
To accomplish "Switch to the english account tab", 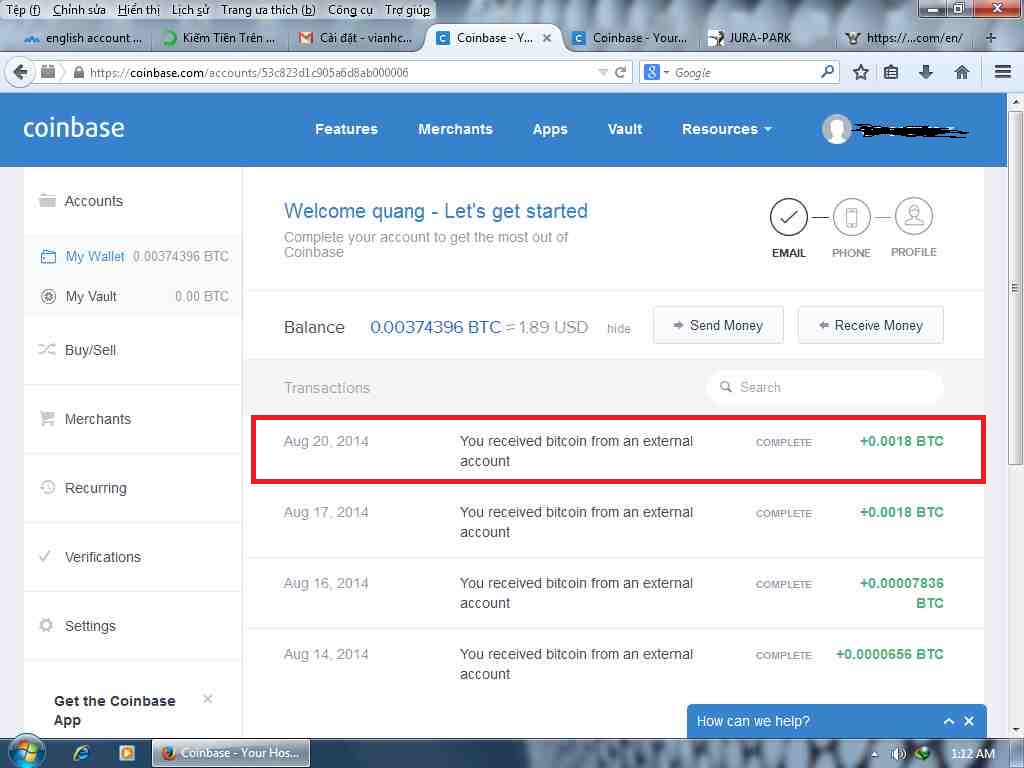I will (82, 38).
